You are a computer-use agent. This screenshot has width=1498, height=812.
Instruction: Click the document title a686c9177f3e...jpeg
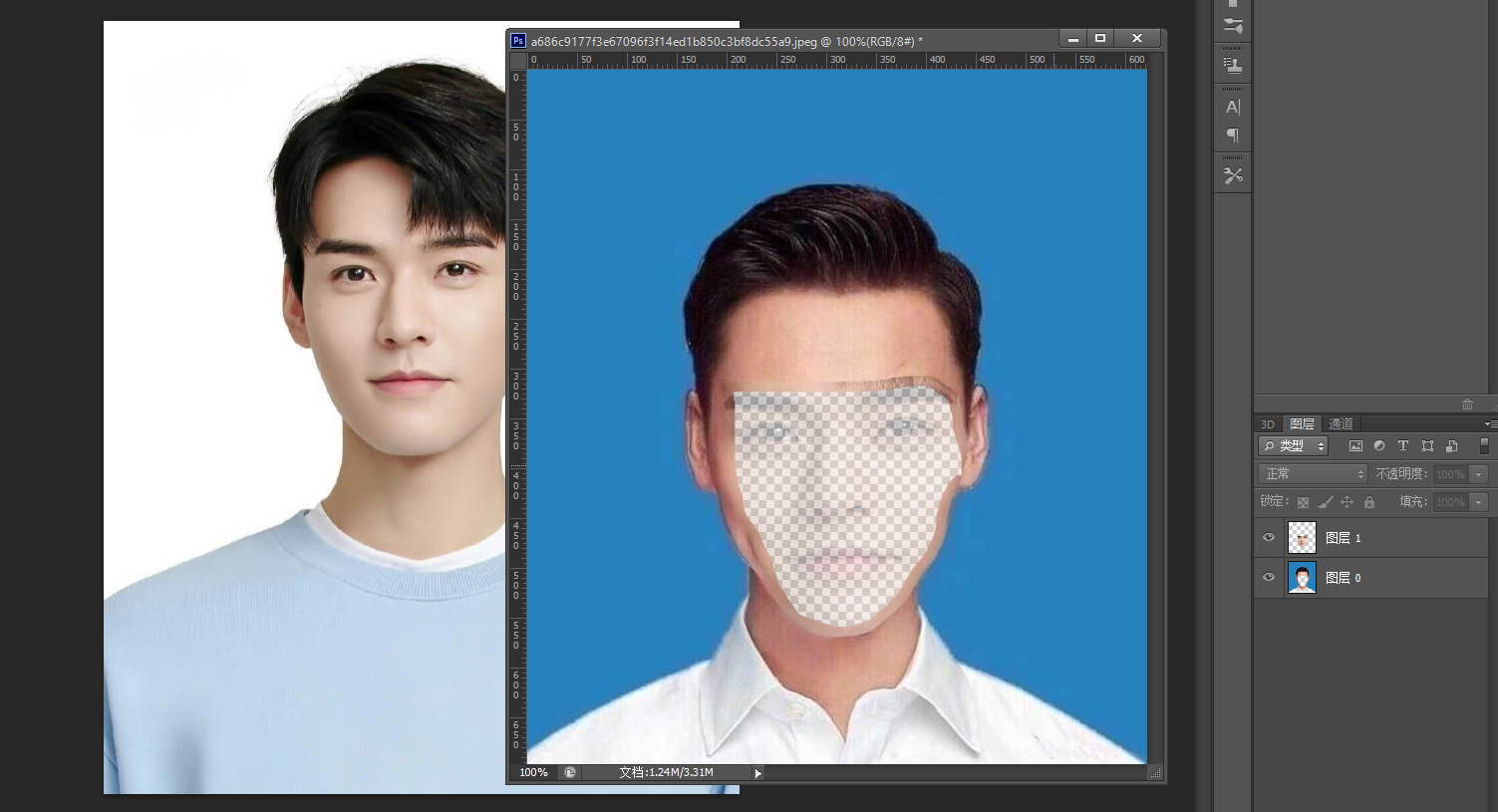727,42
